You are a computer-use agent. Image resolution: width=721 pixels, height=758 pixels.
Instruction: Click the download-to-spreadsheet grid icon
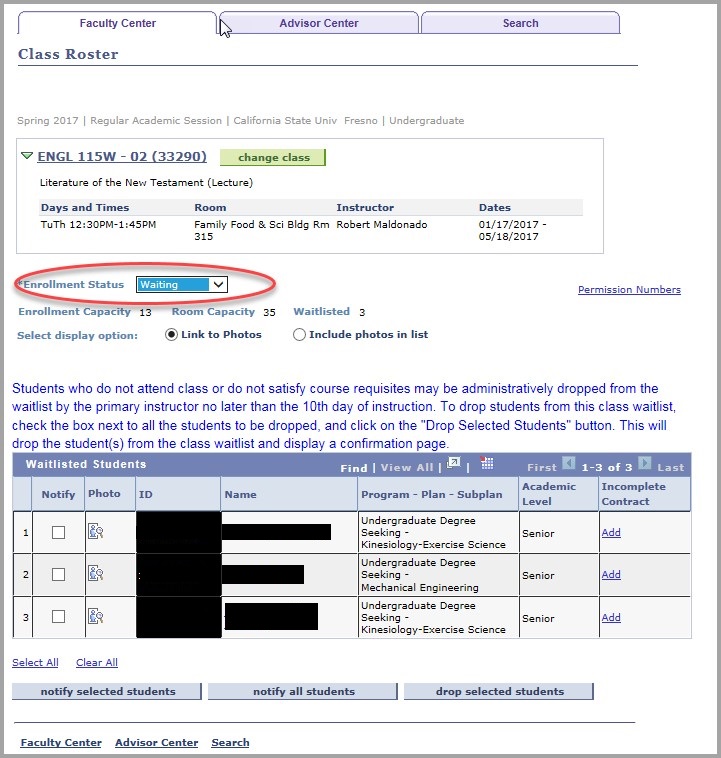pyautogui.click(x=486, y=463)
